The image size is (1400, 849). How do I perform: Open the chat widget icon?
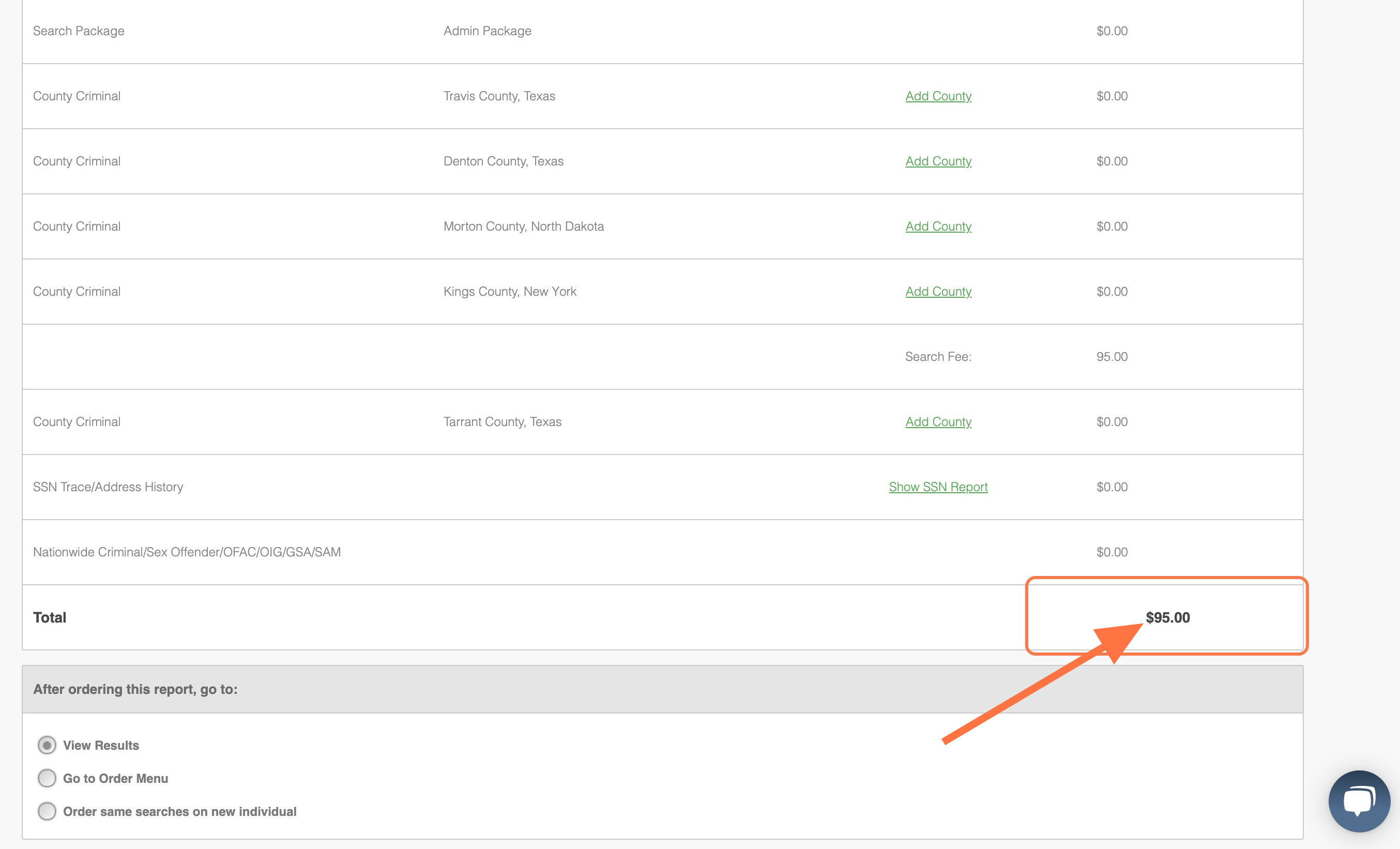(x=1359, y=801)
